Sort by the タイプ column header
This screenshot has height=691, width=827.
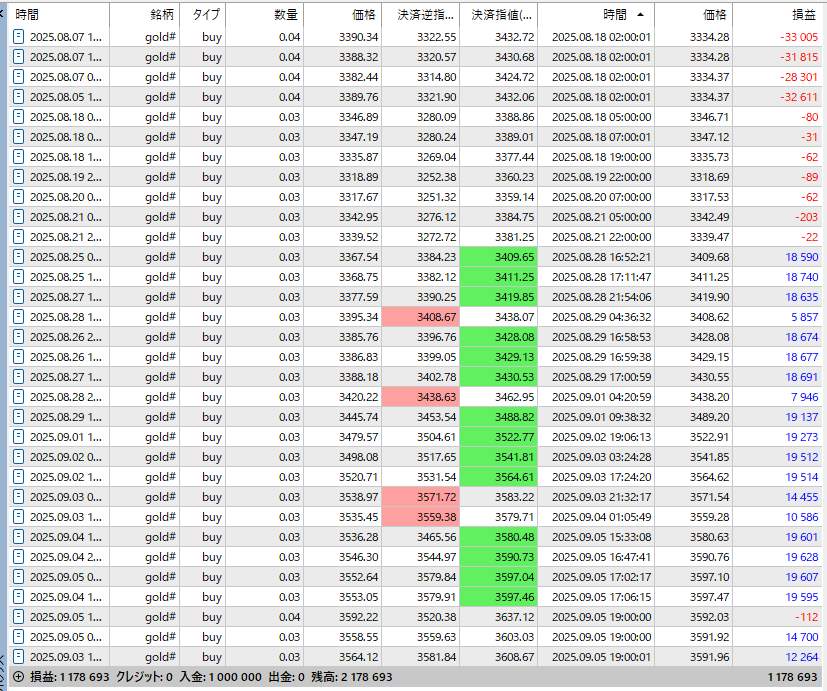(x=203, y=15)
